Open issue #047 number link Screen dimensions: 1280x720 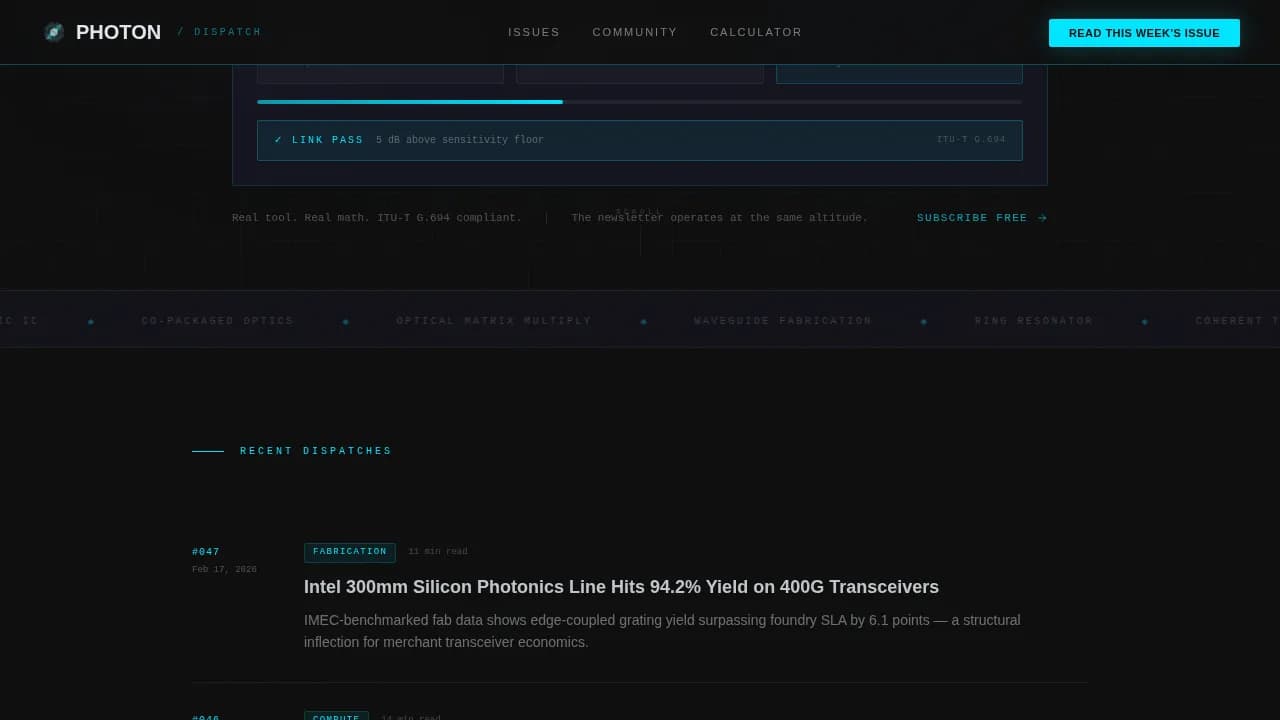[x=206, y=552]
